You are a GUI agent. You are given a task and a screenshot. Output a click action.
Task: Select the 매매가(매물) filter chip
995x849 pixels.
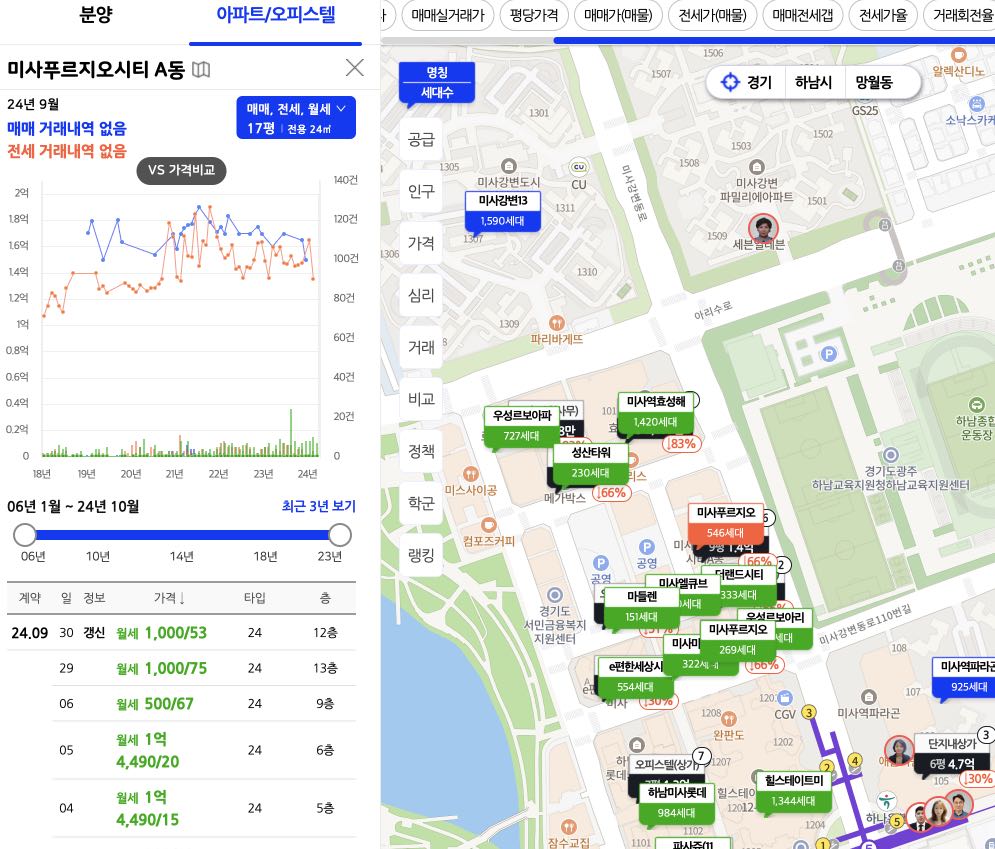(x=618, y=15)
